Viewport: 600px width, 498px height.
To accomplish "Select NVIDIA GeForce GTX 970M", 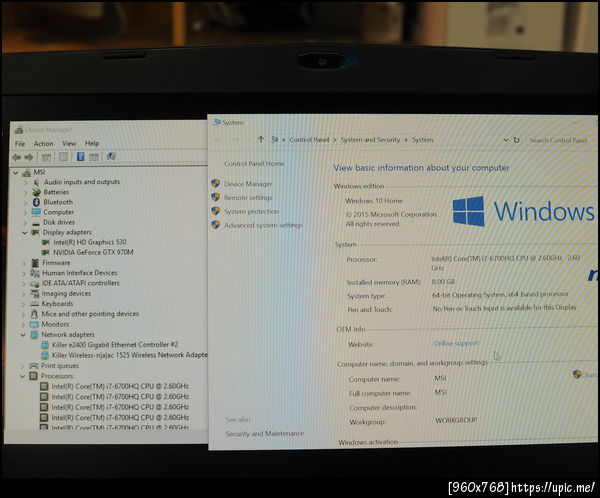I will click(93, 252).
